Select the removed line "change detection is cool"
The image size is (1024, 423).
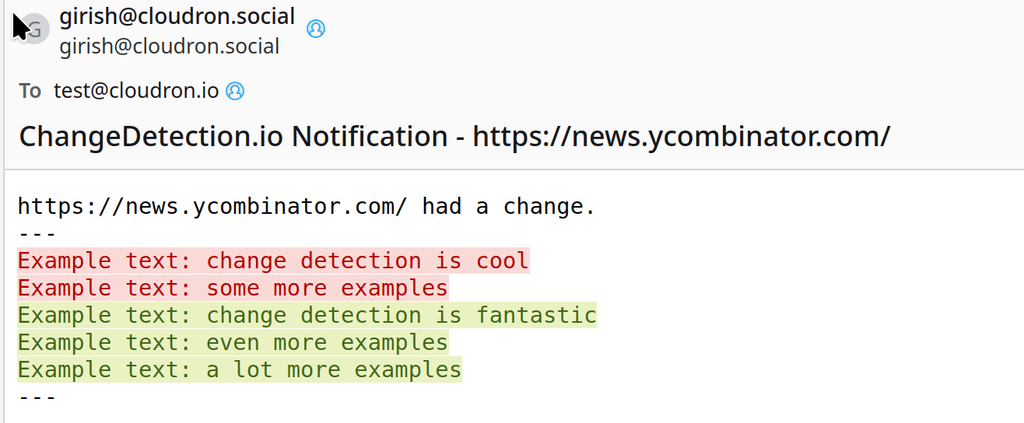272,261
